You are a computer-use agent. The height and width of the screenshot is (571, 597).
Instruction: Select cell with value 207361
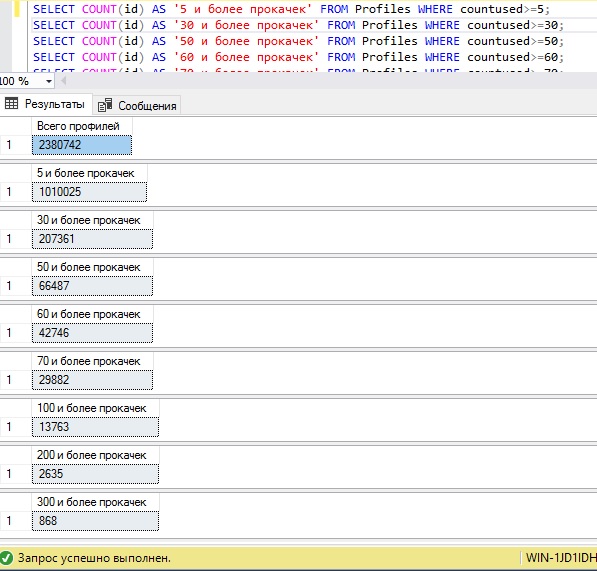93,239
